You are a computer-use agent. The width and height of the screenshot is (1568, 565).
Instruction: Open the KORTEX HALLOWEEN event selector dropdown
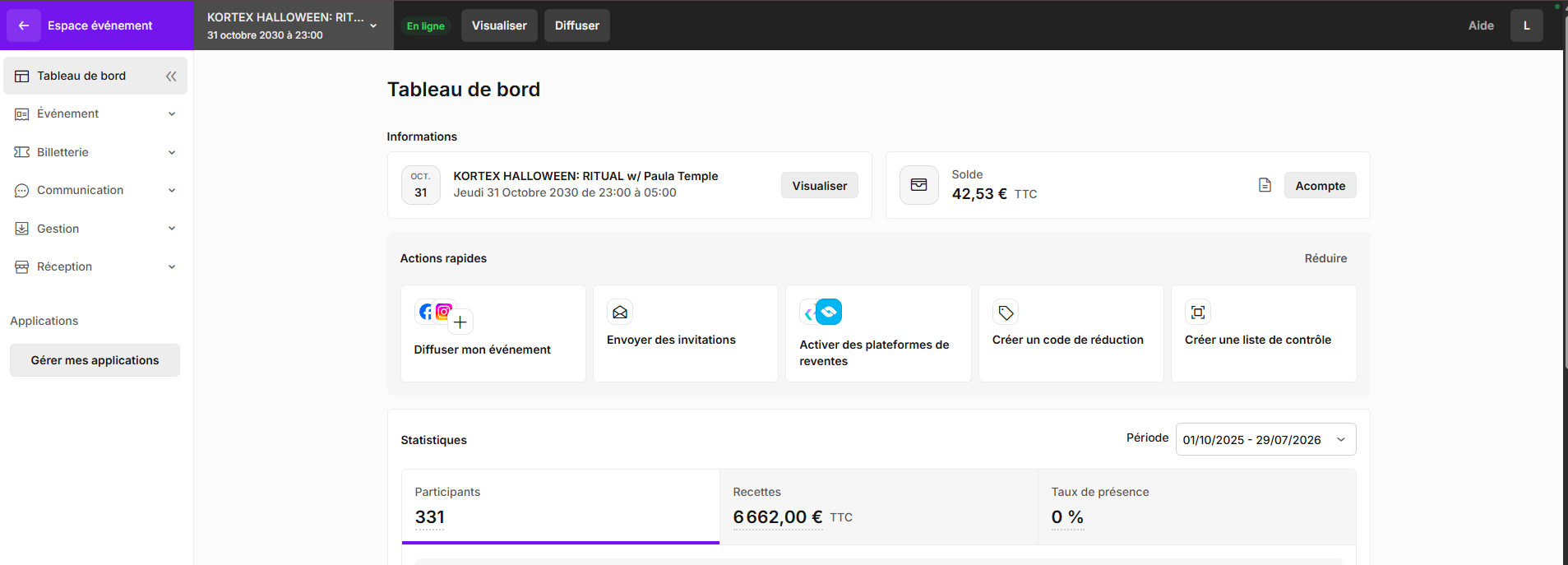pos(294,25)
